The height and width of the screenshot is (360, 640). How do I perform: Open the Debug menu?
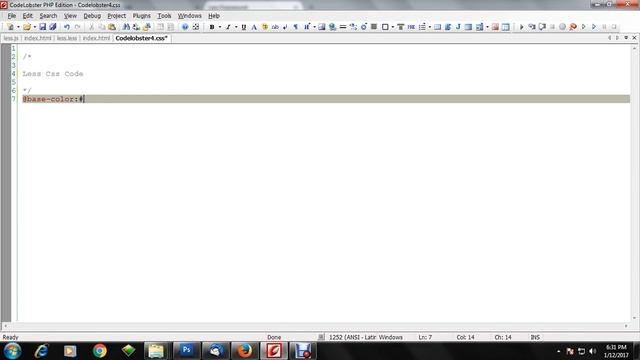[x=92, y=16]
